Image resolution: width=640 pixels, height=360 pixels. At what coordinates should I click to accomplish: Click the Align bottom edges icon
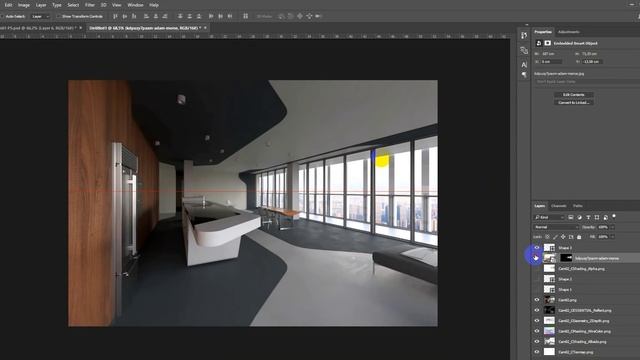[134, 16]
